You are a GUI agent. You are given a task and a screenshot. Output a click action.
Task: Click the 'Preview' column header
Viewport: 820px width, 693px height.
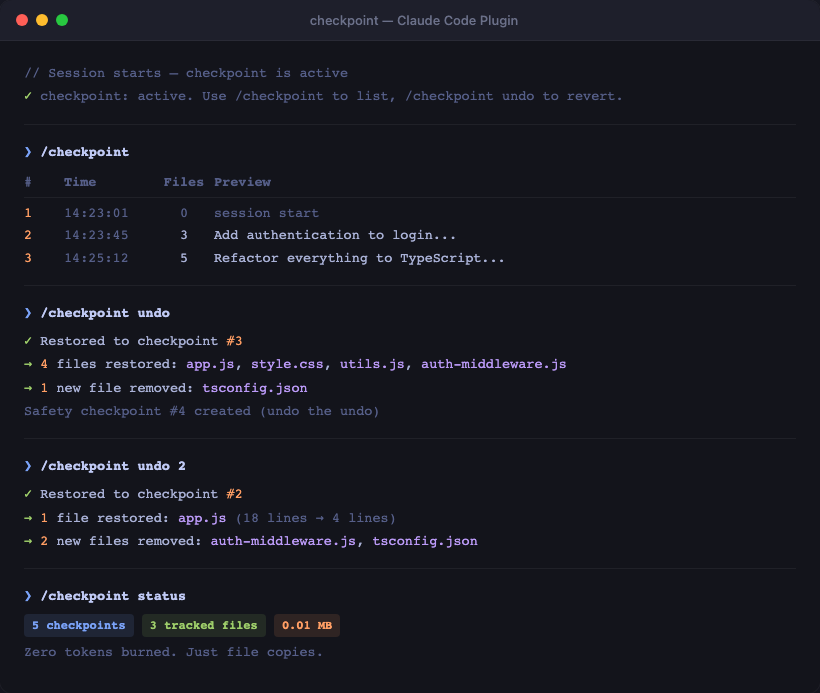(x=242, y=182)
